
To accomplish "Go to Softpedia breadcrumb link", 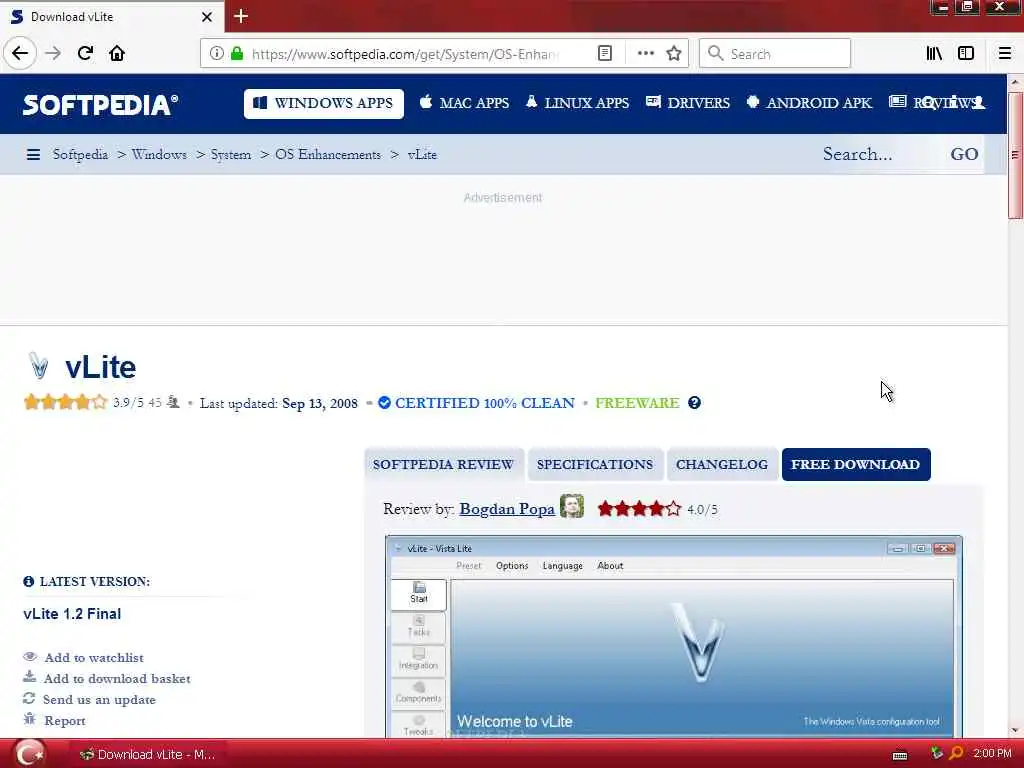I will point(80,155).
